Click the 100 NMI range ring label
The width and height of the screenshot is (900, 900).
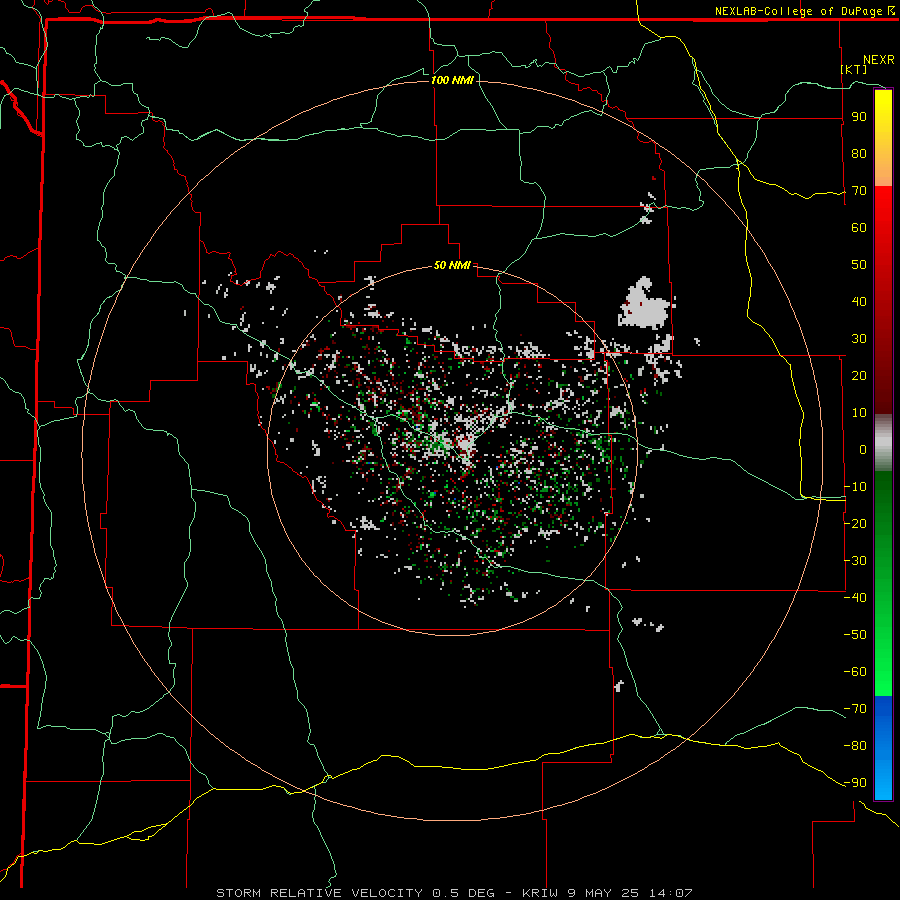(x=452, y=80)
